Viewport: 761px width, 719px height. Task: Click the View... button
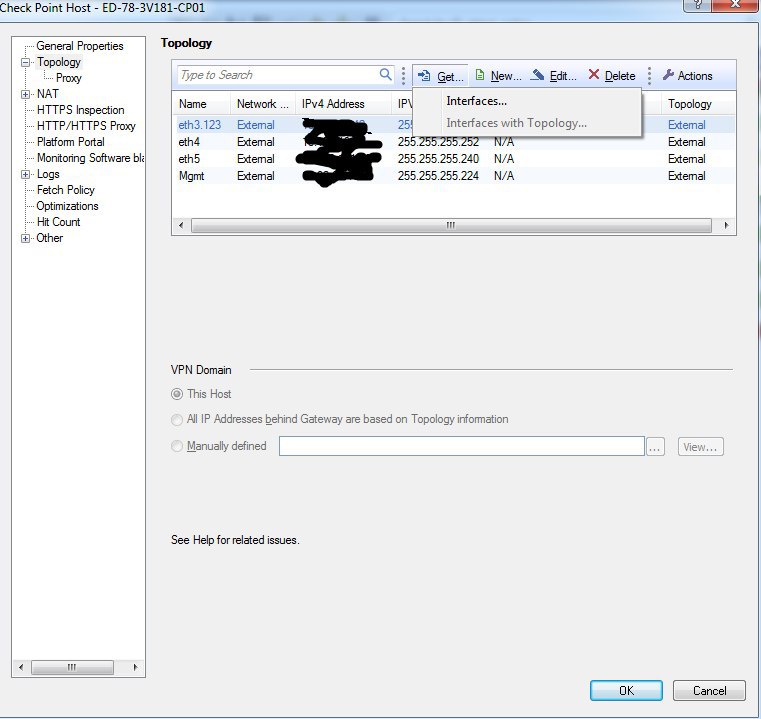[x=700, y=447]
